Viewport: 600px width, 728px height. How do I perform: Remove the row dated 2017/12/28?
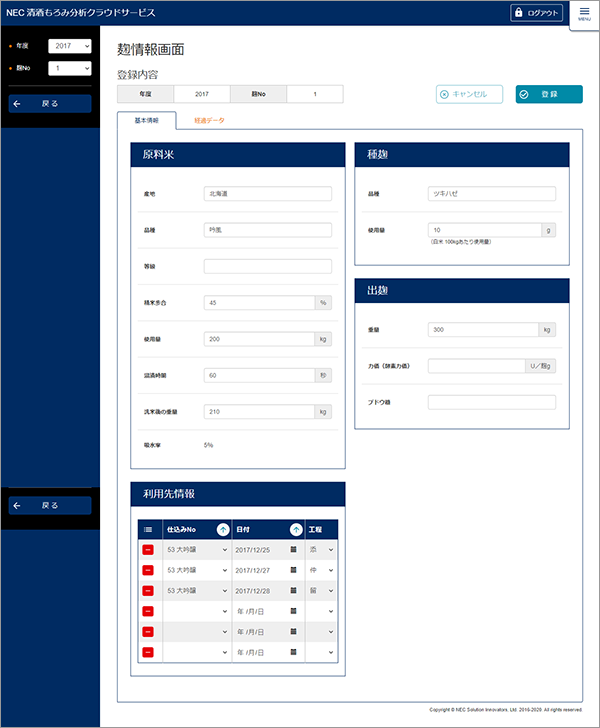coord(148,590)
